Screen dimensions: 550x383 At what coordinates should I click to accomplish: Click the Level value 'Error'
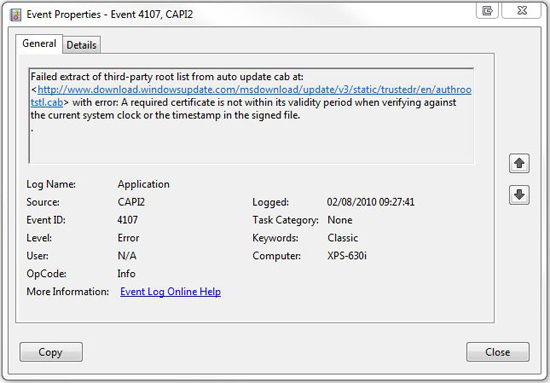coord(128,238)
